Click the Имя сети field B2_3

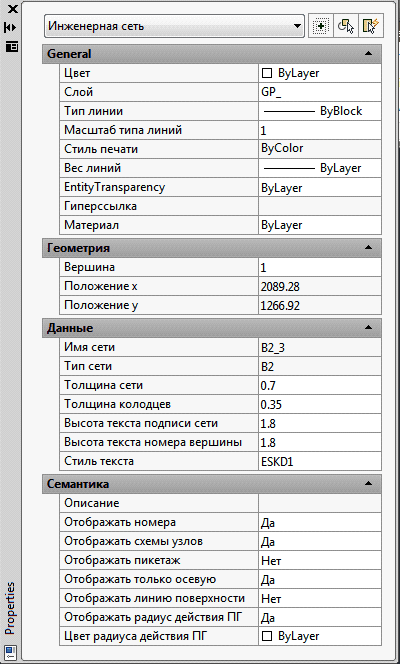tap(320, 348)
